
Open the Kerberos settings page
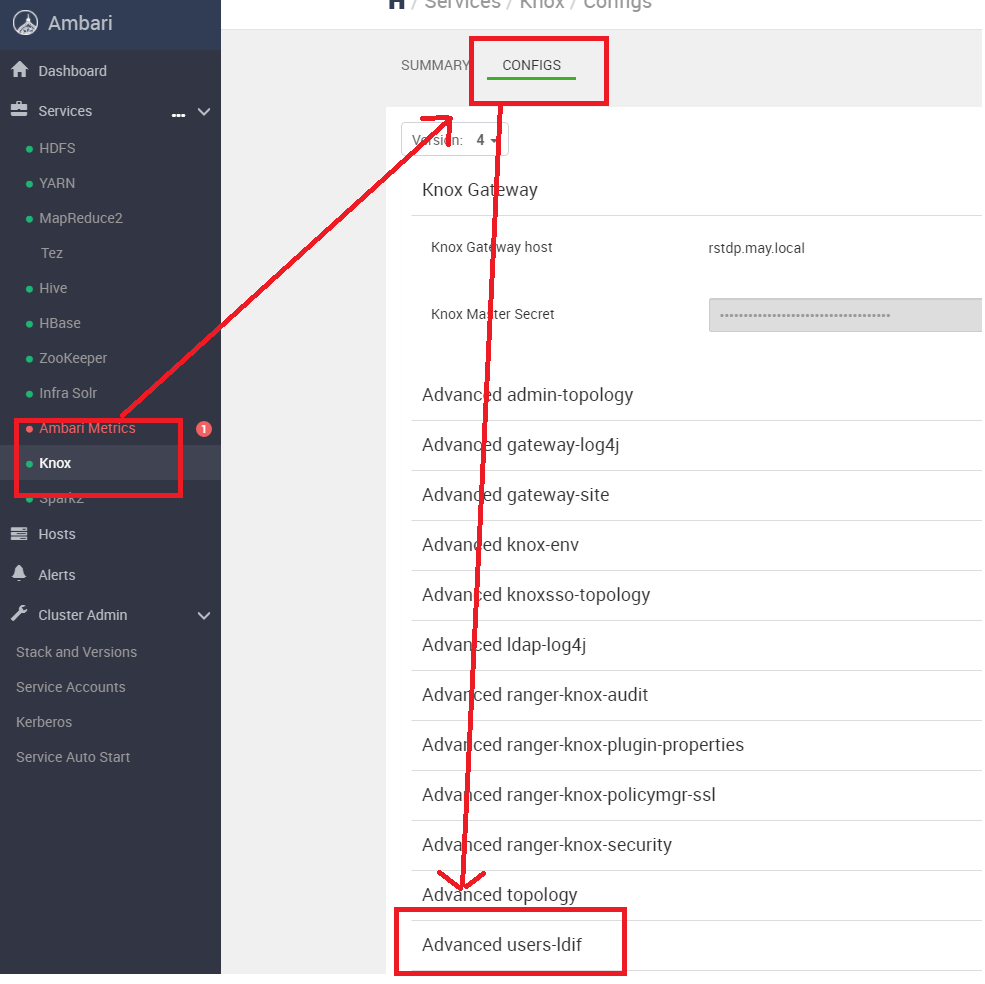[44, 722]
